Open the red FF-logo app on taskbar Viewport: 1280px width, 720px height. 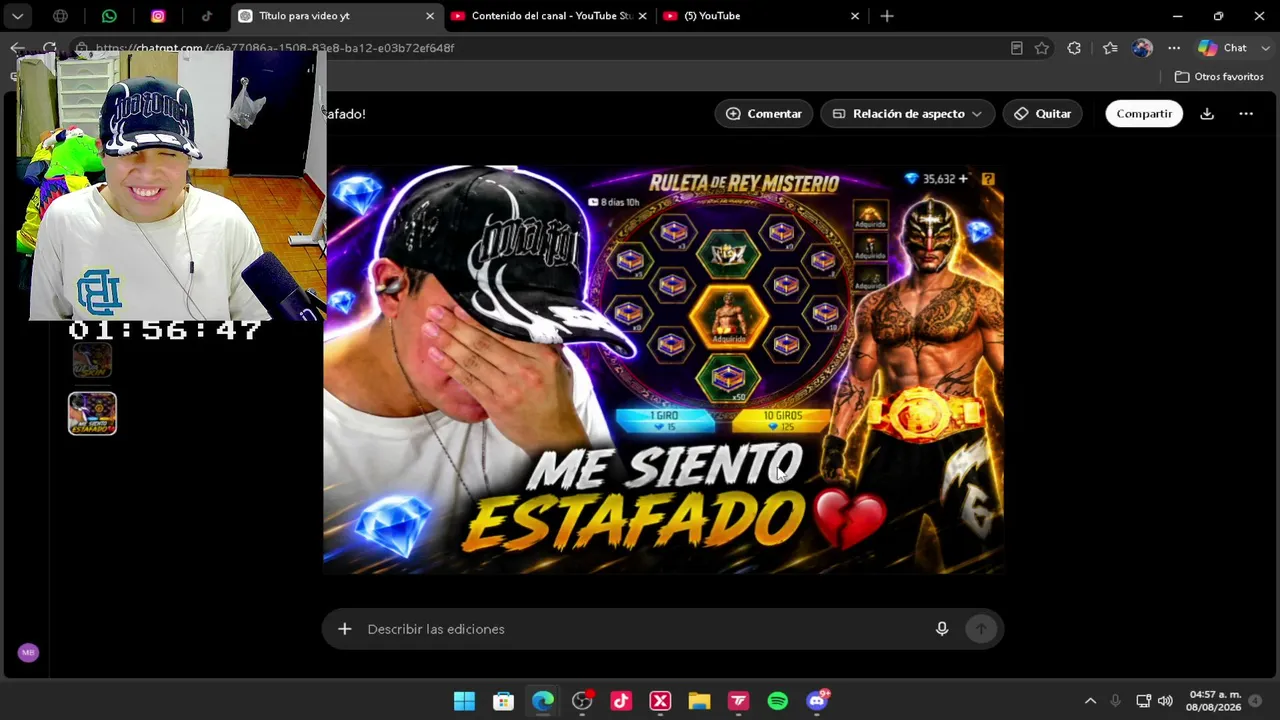(738, 701)
